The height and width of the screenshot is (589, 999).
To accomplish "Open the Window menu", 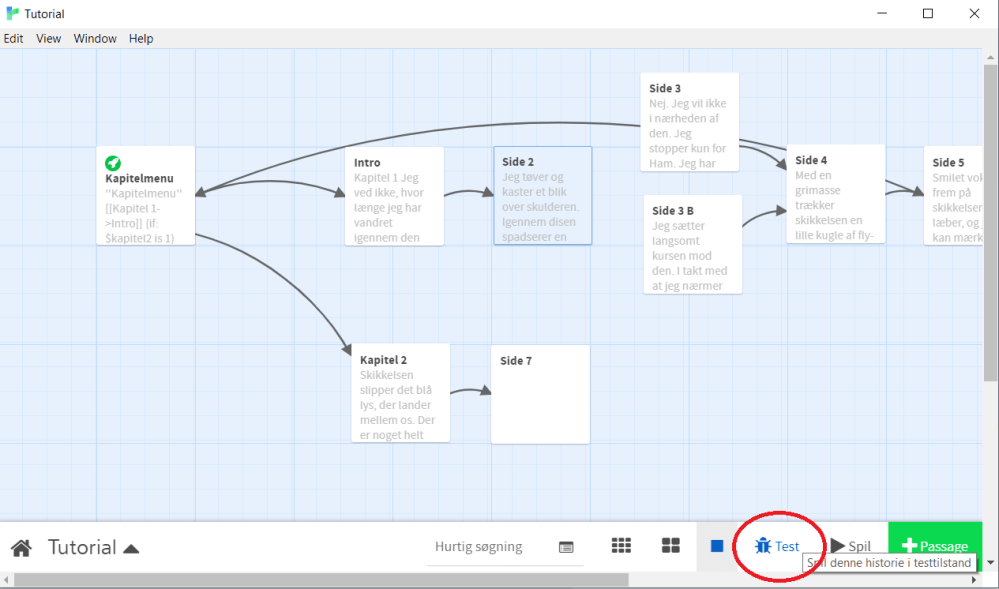I will coord(95,39).
